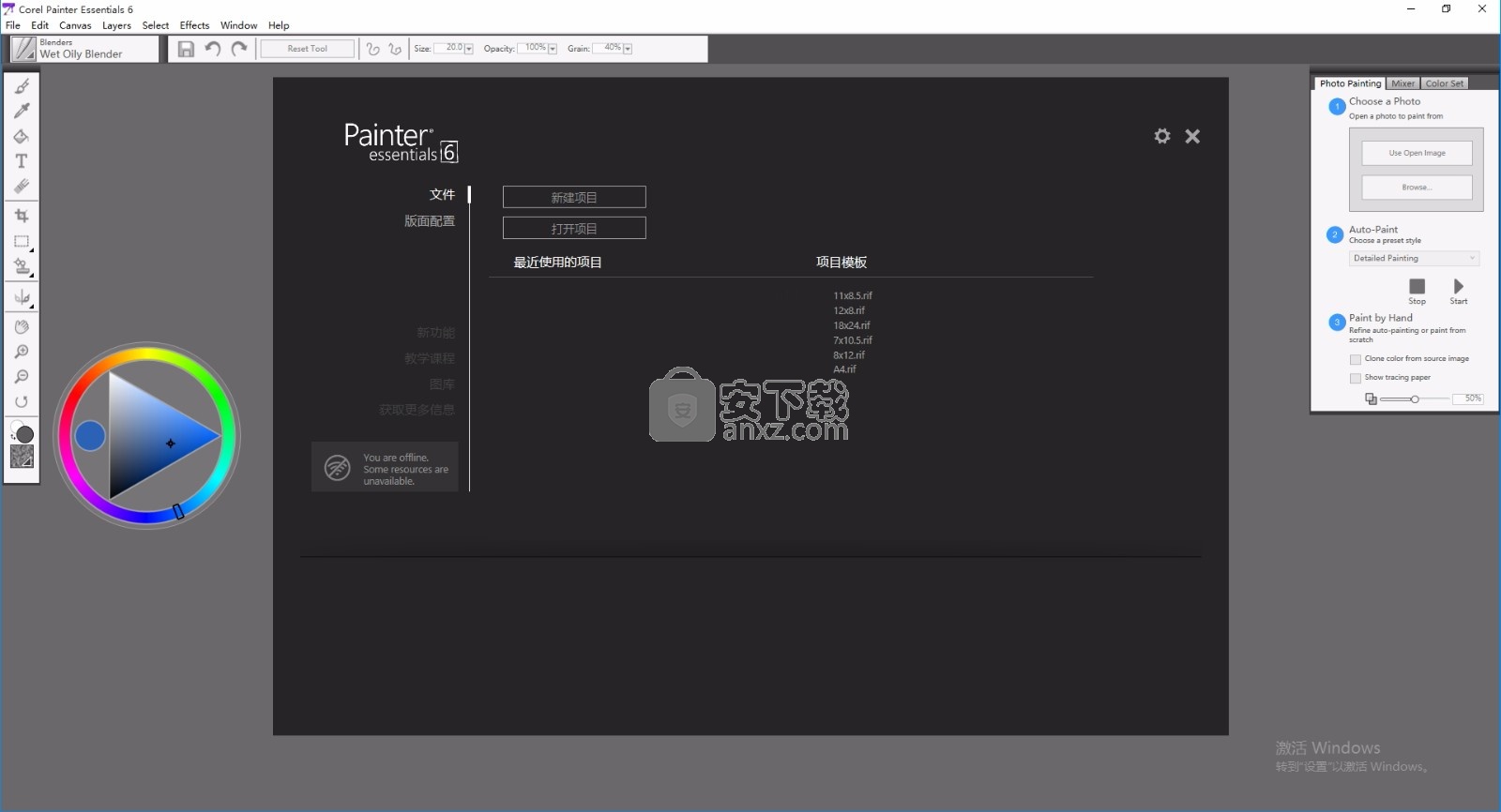This screenshot has height=812, width=1501.
Task: Open the Canvas menu
Action: 75,25
